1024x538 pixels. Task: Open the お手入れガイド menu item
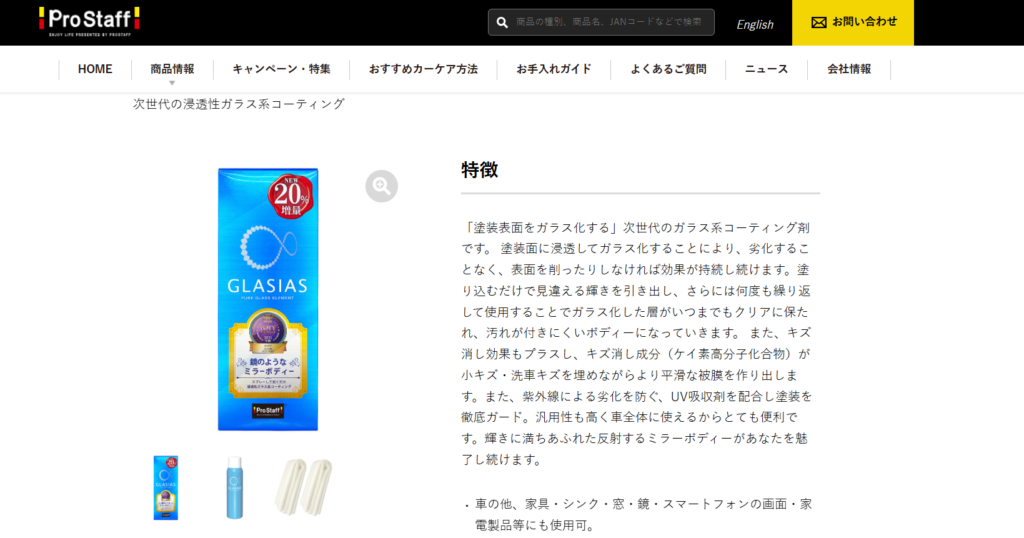[554, 69]
